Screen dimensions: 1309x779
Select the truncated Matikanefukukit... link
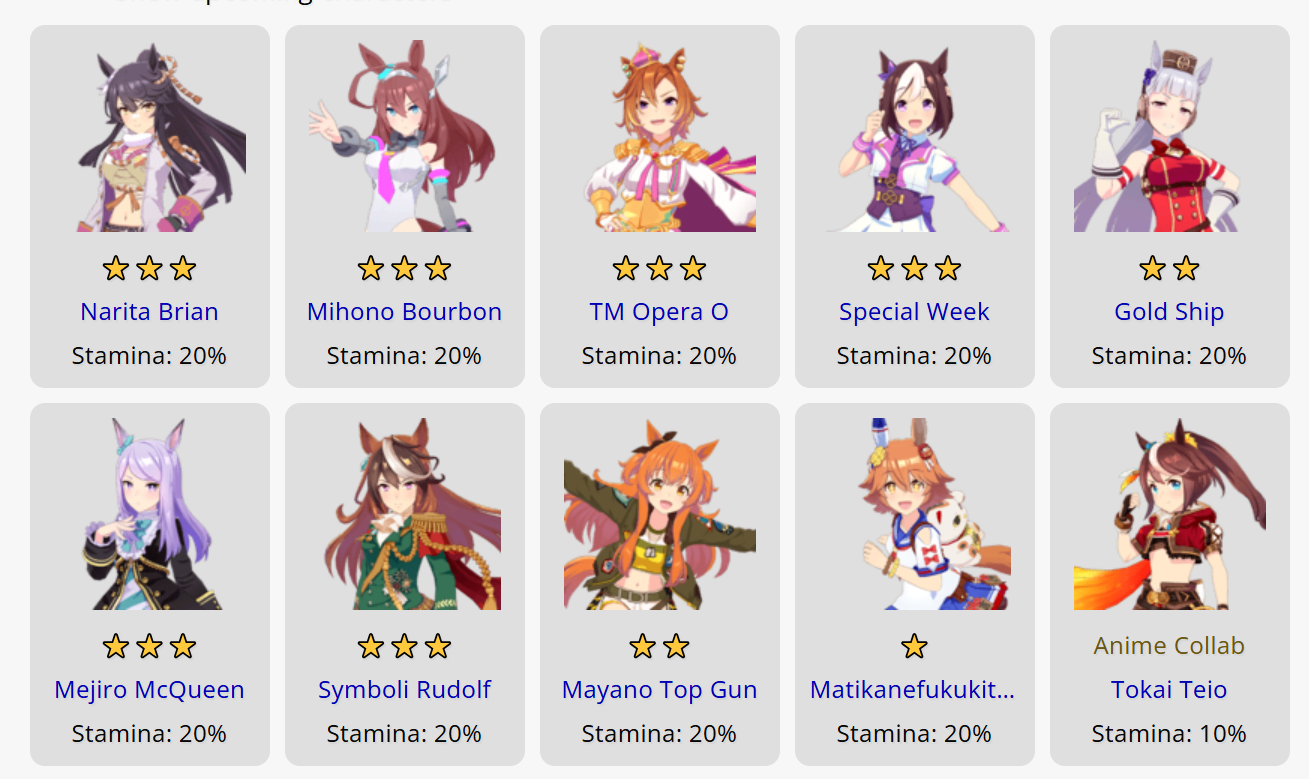tap(912, 690)
